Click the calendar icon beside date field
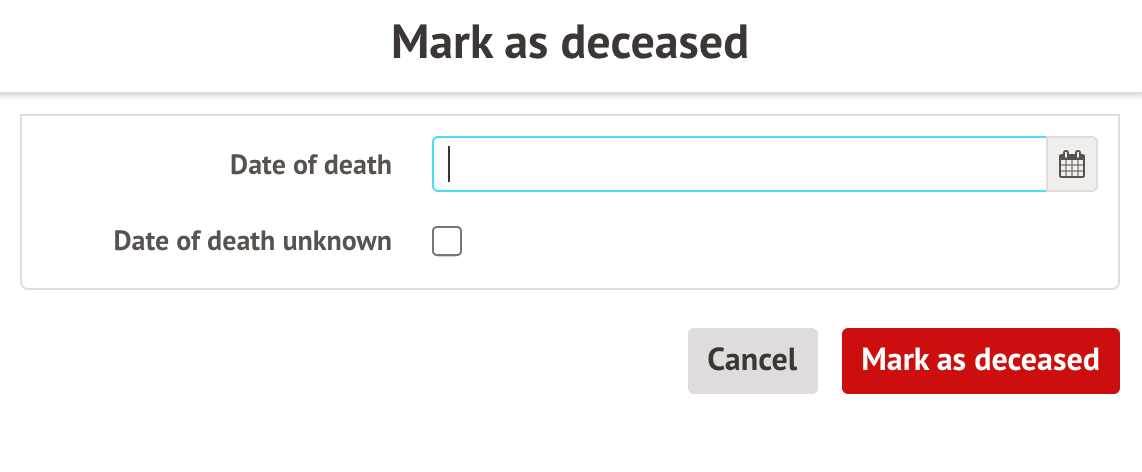Viewport: 1142px width, 472px height. (1071, 164)
